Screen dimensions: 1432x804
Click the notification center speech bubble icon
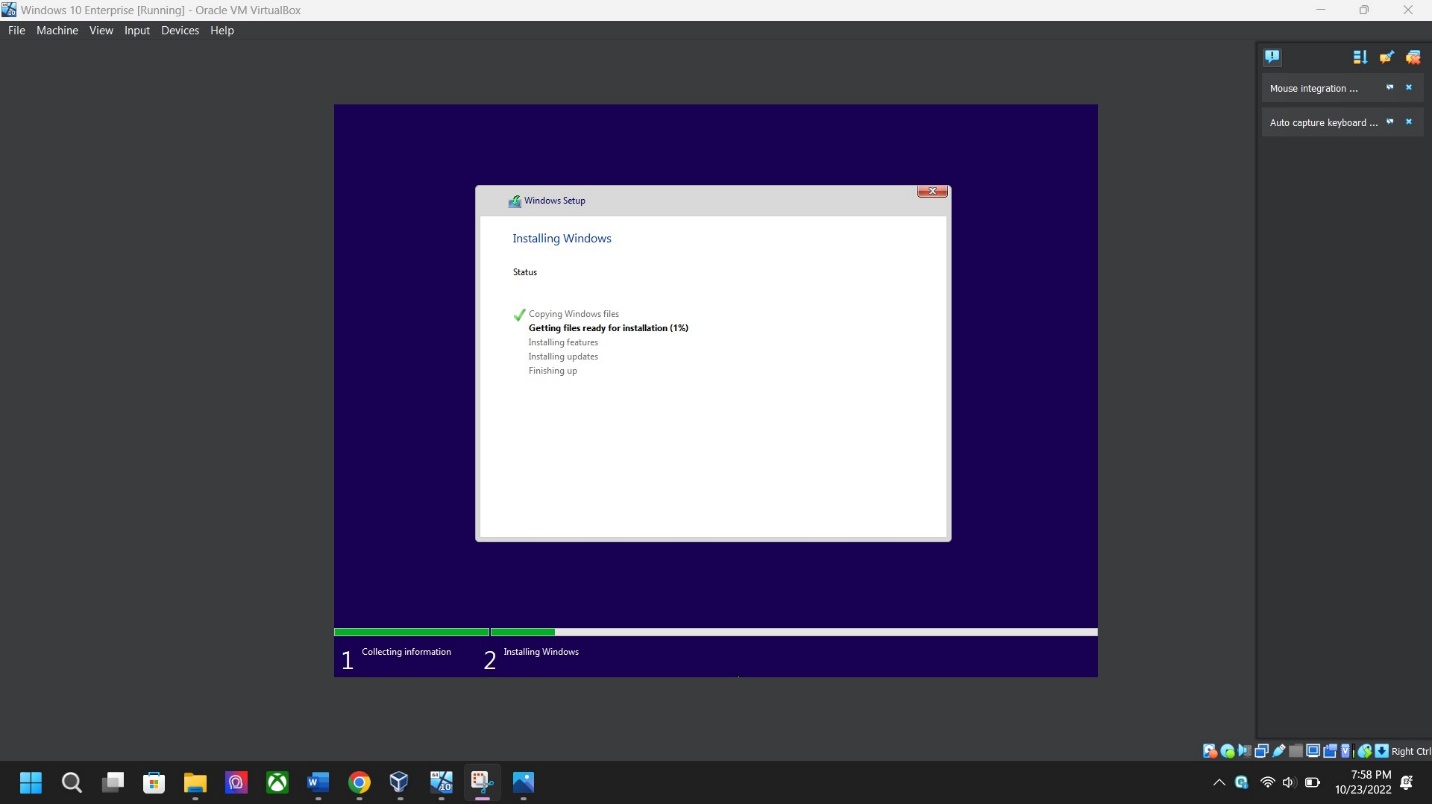pyautogui.click(x=1272, y=57)
